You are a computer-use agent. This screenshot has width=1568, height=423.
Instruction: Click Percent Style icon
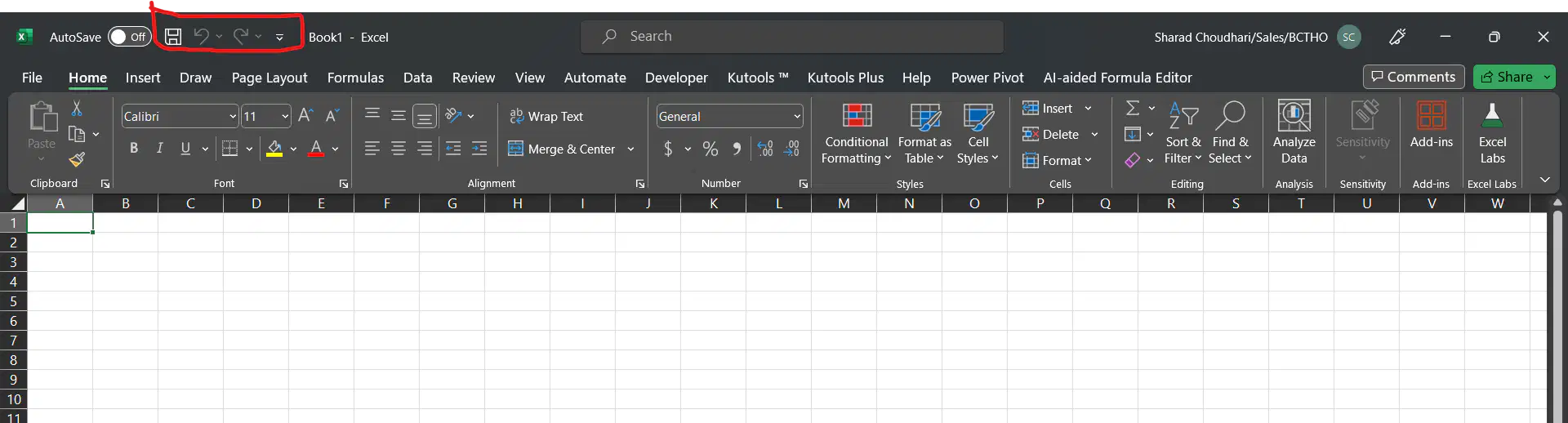pos(710,149)
